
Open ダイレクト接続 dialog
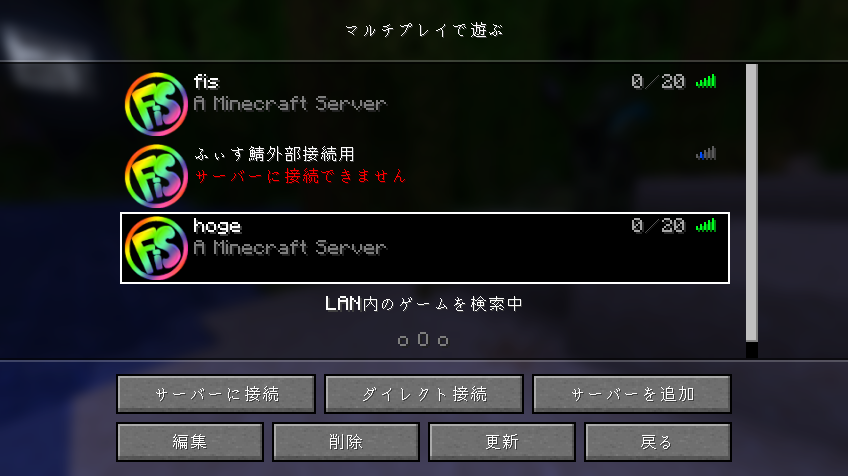[424, 394]
